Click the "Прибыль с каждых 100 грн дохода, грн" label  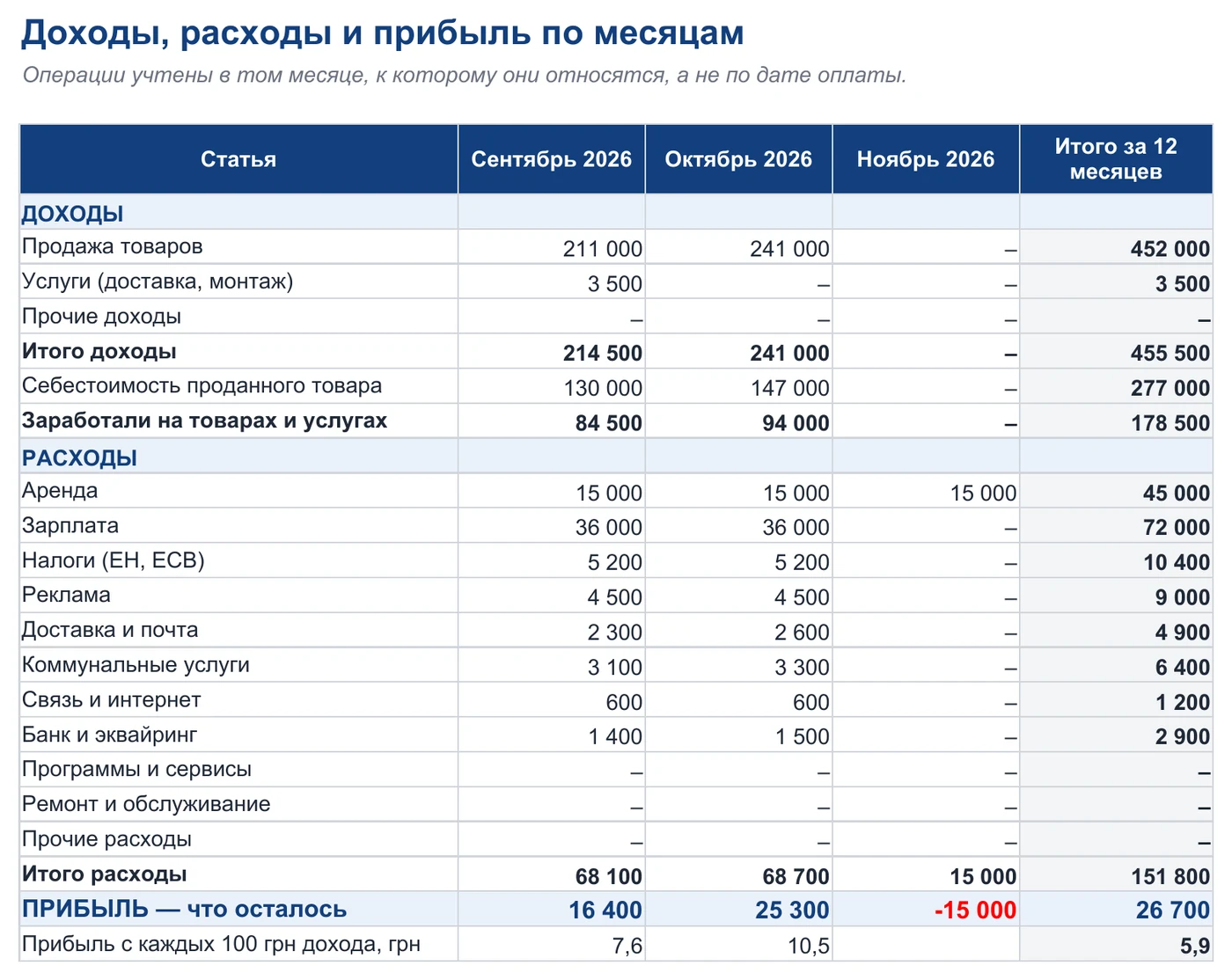click(221, 944)
